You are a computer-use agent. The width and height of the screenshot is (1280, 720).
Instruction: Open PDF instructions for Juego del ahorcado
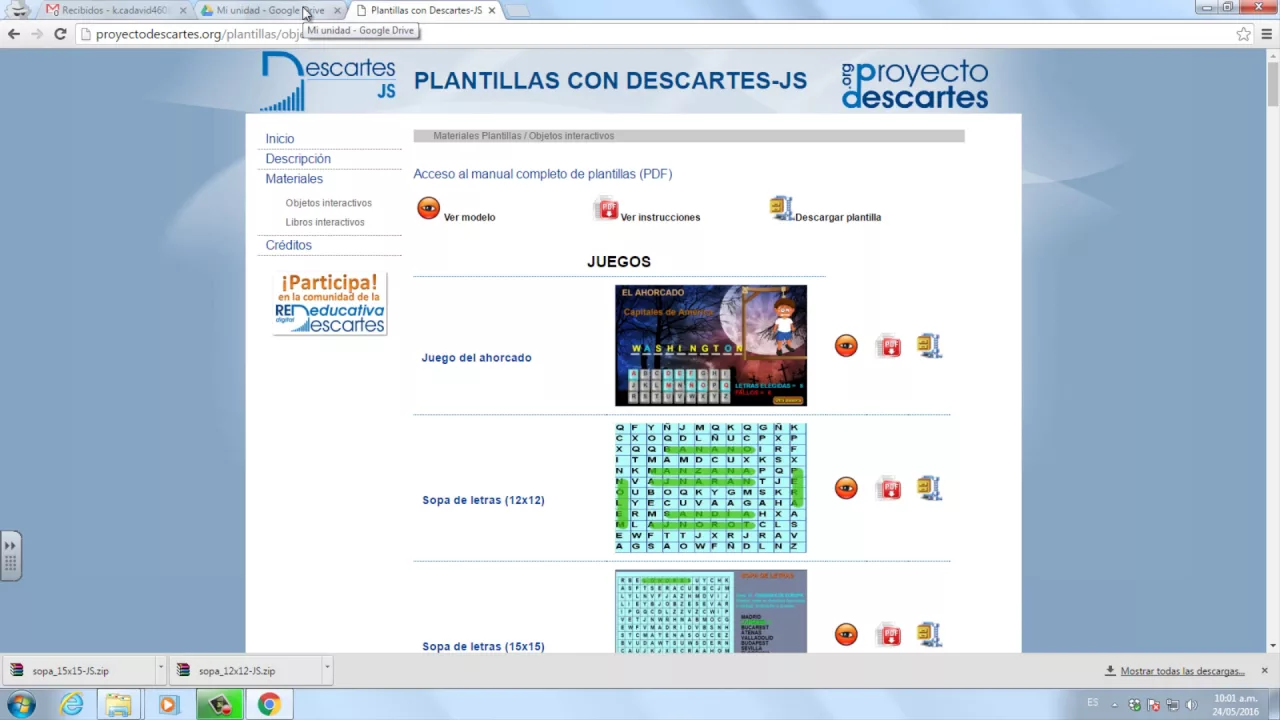click(888, 346)
